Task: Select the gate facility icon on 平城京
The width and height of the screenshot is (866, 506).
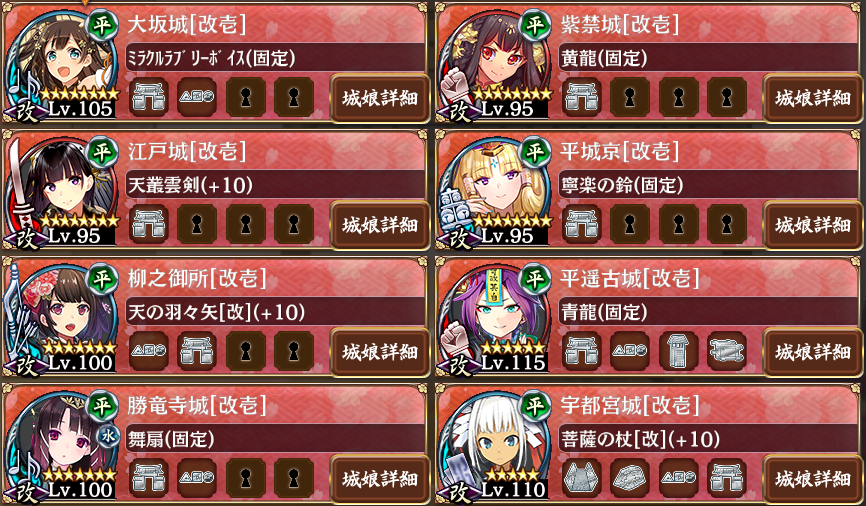Action: (582, 224)
